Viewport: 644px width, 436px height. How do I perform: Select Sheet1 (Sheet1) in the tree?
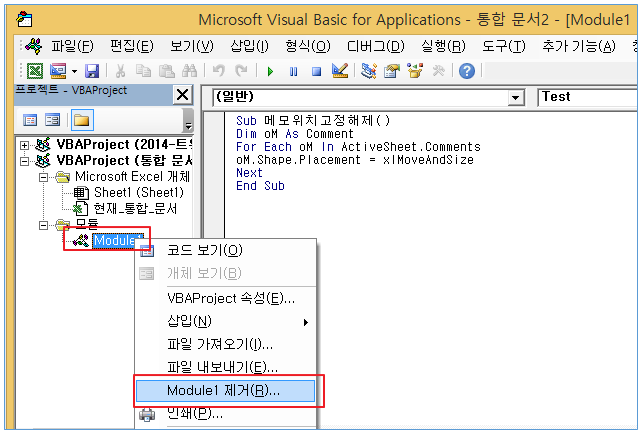tap(139, 193)
